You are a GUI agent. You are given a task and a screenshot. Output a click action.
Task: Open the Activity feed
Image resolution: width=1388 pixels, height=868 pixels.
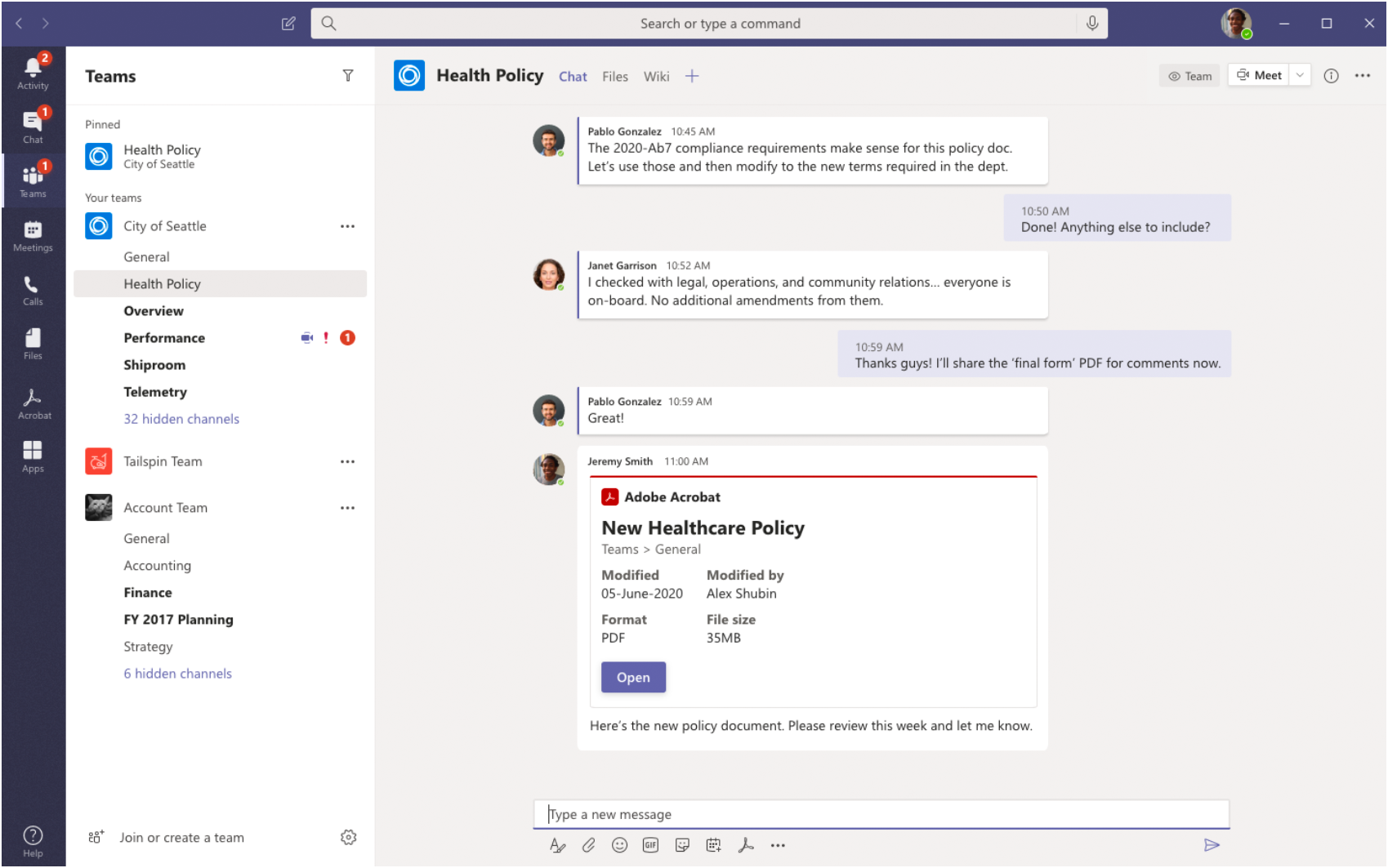tap(33, 70)
